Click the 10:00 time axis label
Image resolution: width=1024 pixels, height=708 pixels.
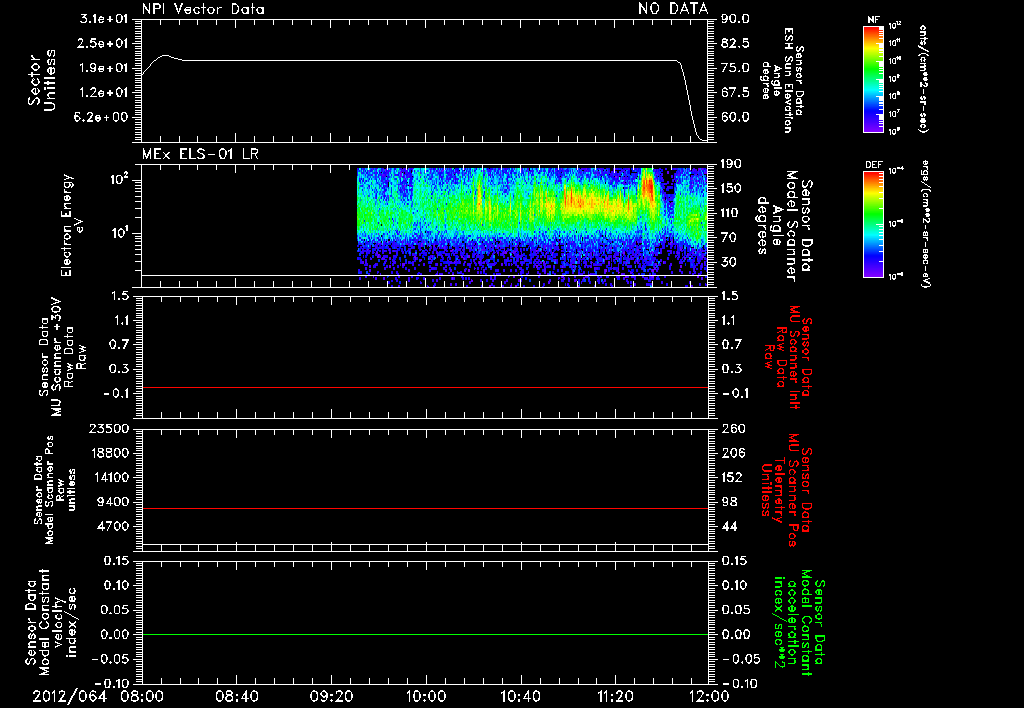tap(425, 696)
